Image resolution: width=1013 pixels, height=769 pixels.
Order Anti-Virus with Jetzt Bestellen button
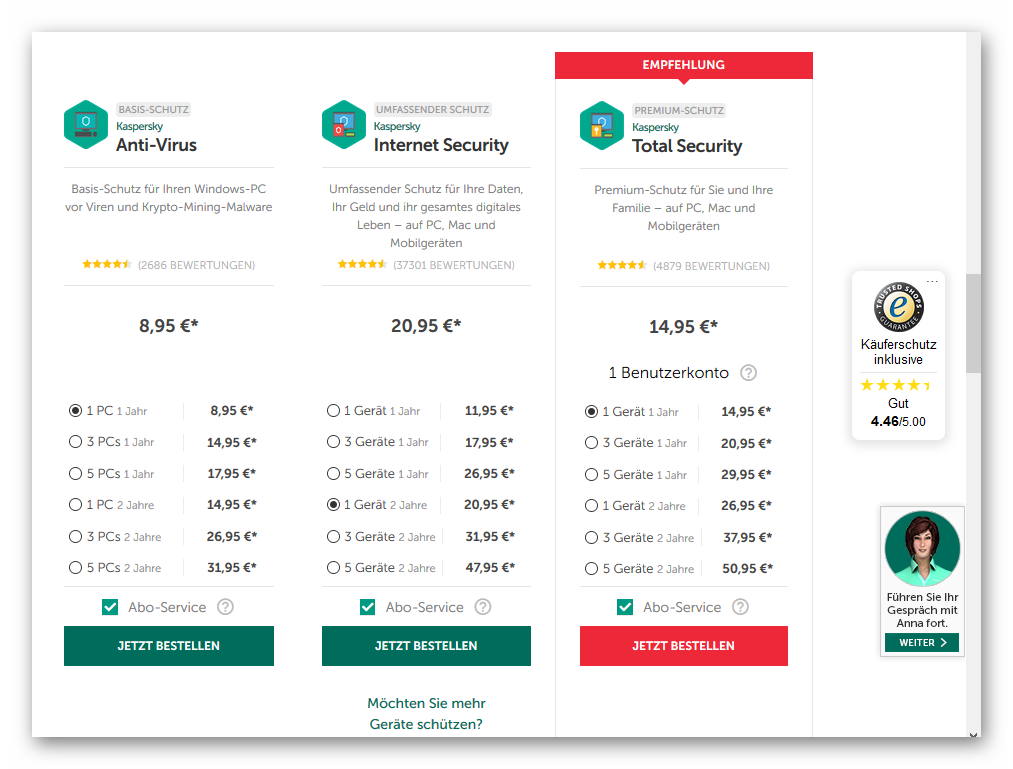click(169, 646)
